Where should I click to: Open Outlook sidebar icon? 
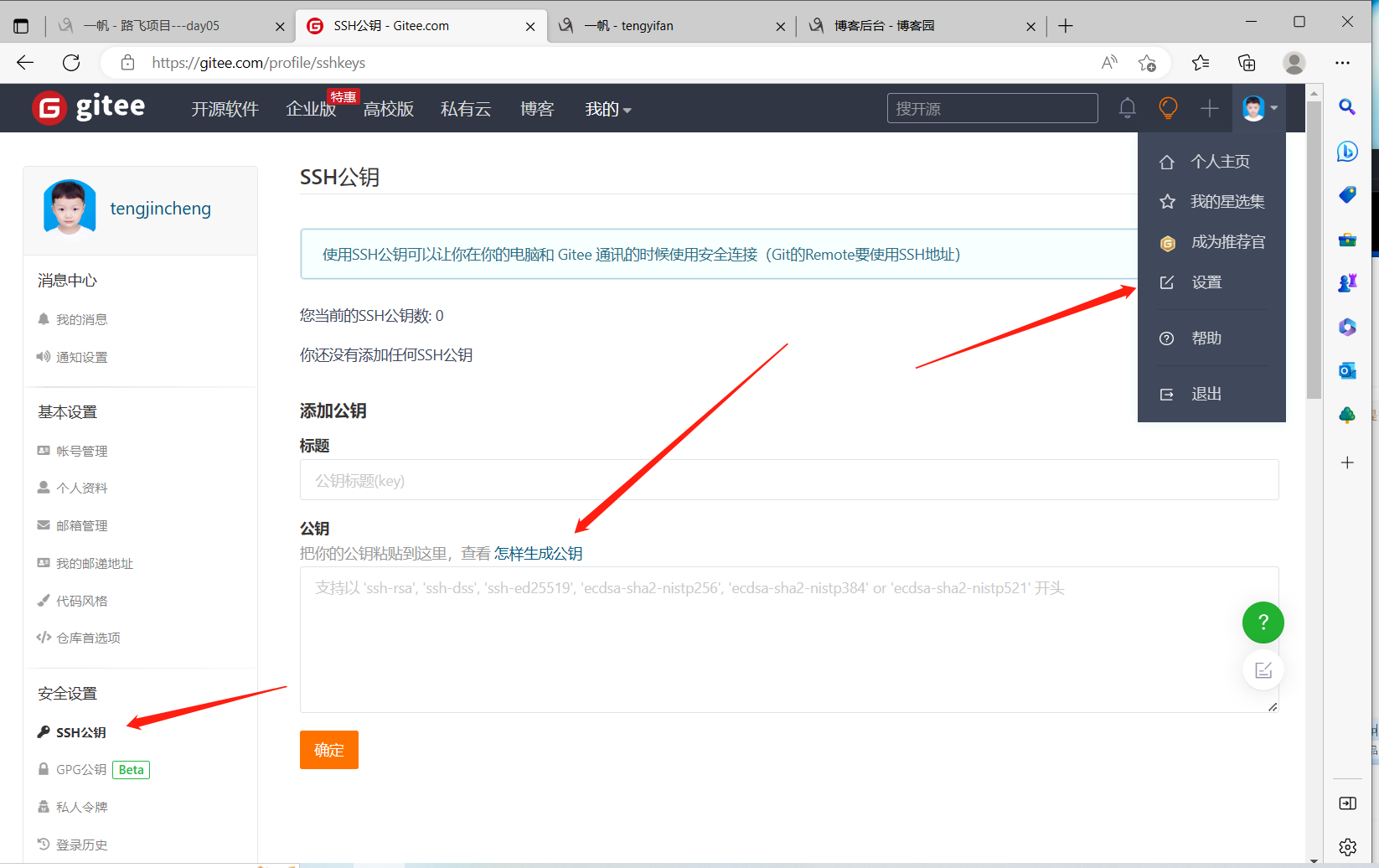pyautogui.click(x=1347, y=370)
